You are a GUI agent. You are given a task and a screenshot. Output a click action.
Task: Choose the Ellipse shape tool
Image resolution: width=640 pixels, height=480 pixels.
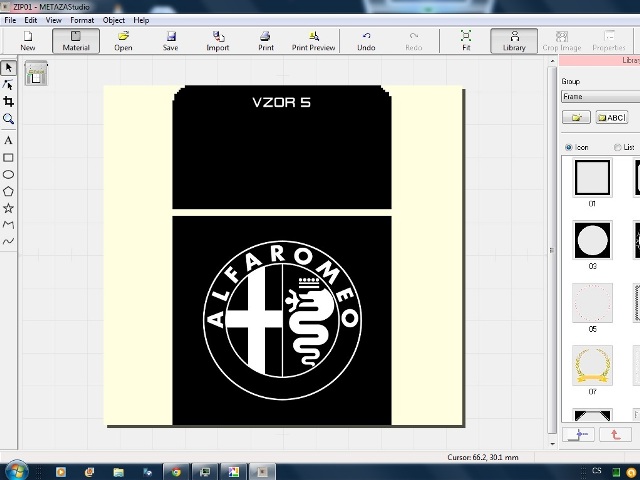click(8, 174)
